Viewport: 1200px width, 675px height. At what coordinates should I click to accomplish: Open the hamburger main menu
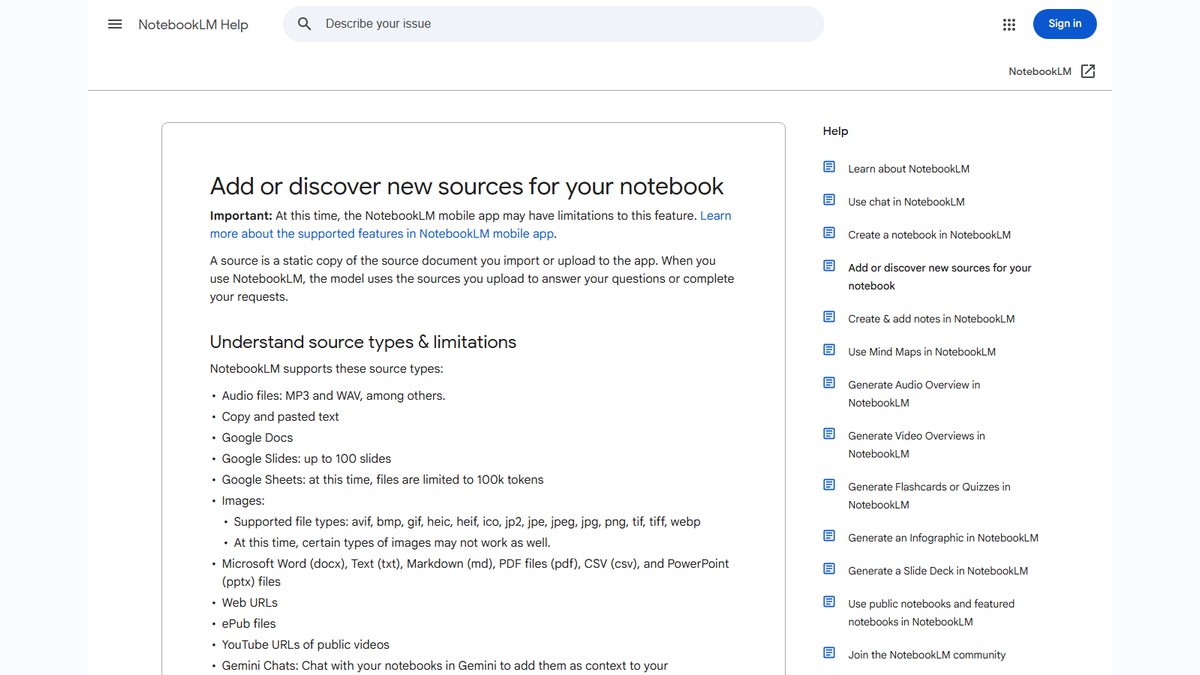pyautogui.click(x=115, y=24)
